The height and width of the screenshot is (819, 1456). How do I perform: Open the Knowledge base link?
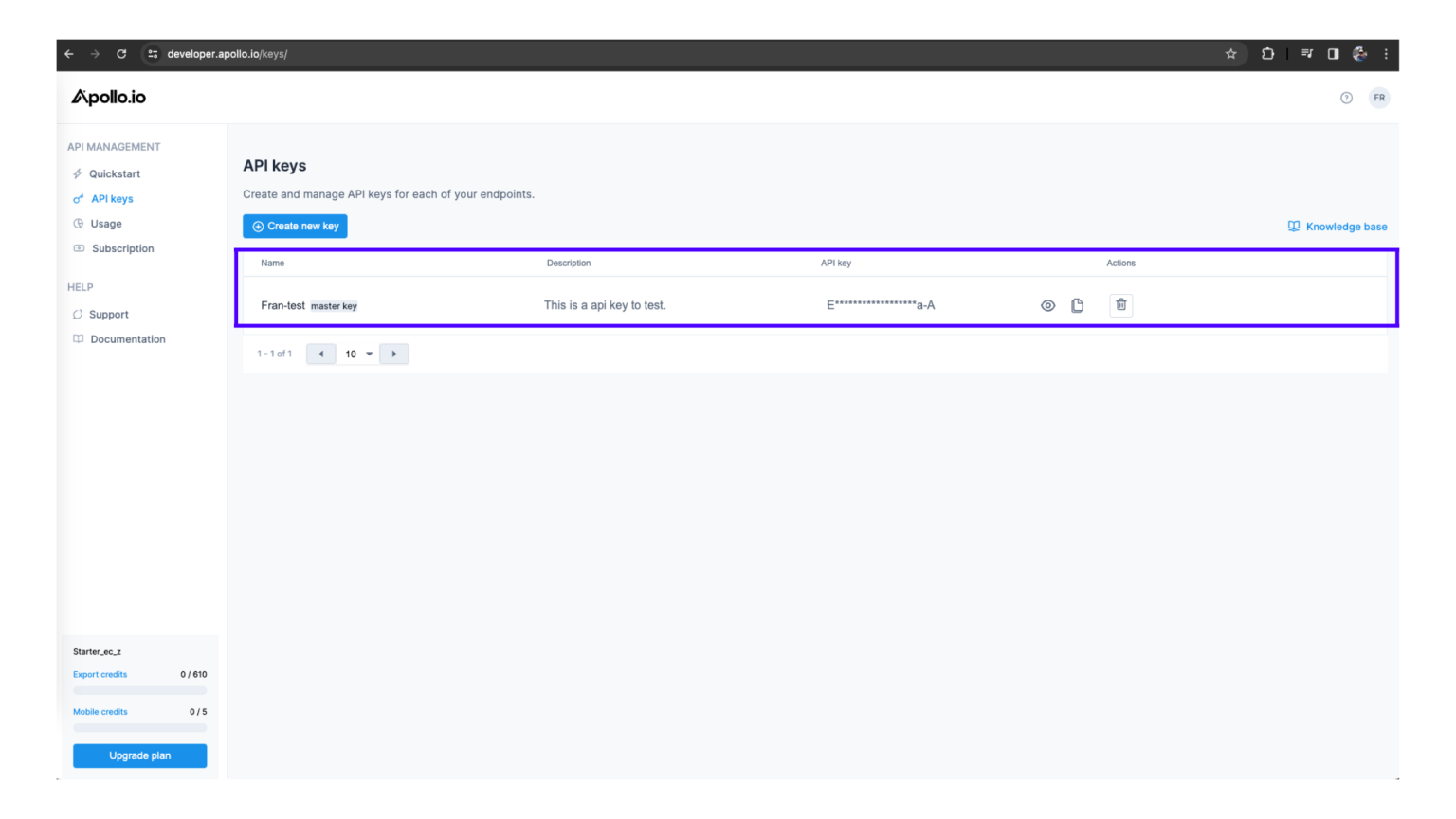(1337, 226)
